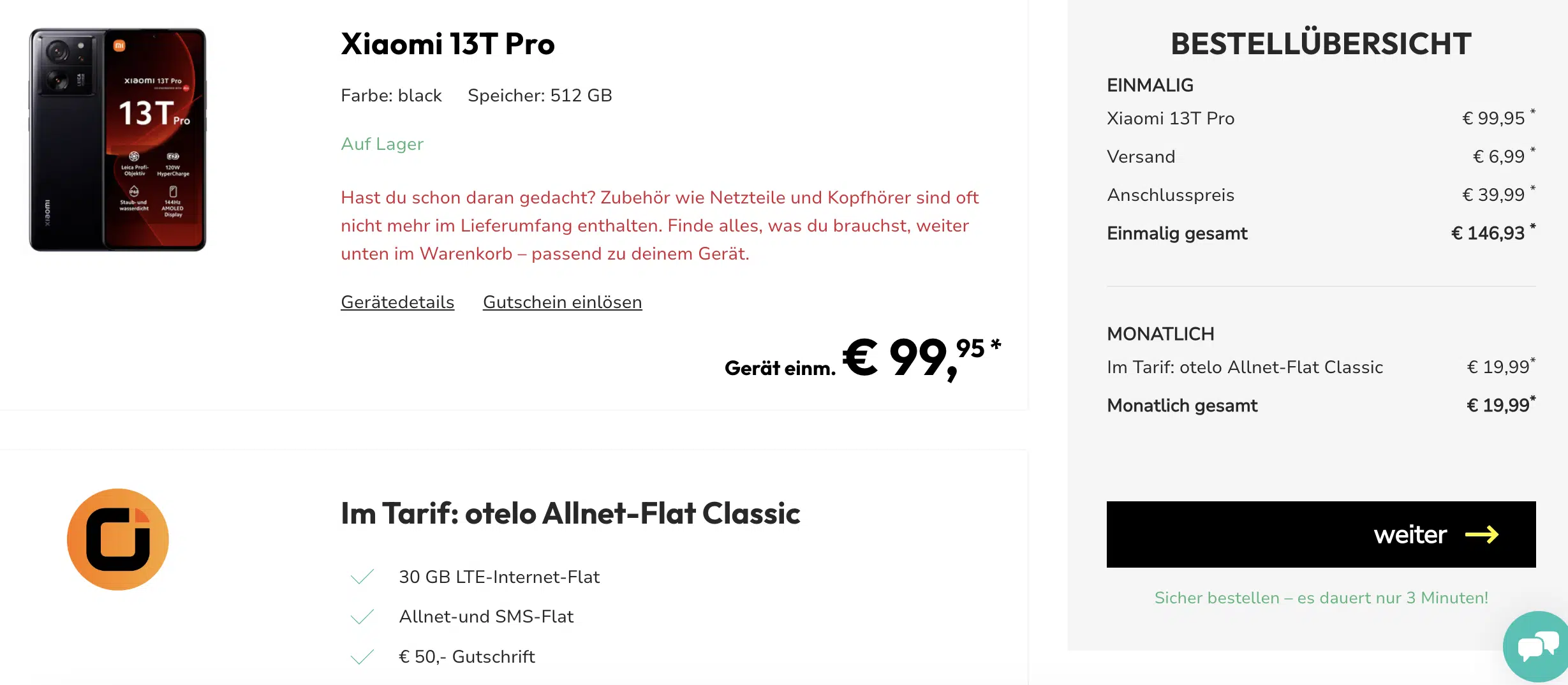The image size is (1568, 685).
Task: Click the Auf Lager availability text
Action: 381,144
